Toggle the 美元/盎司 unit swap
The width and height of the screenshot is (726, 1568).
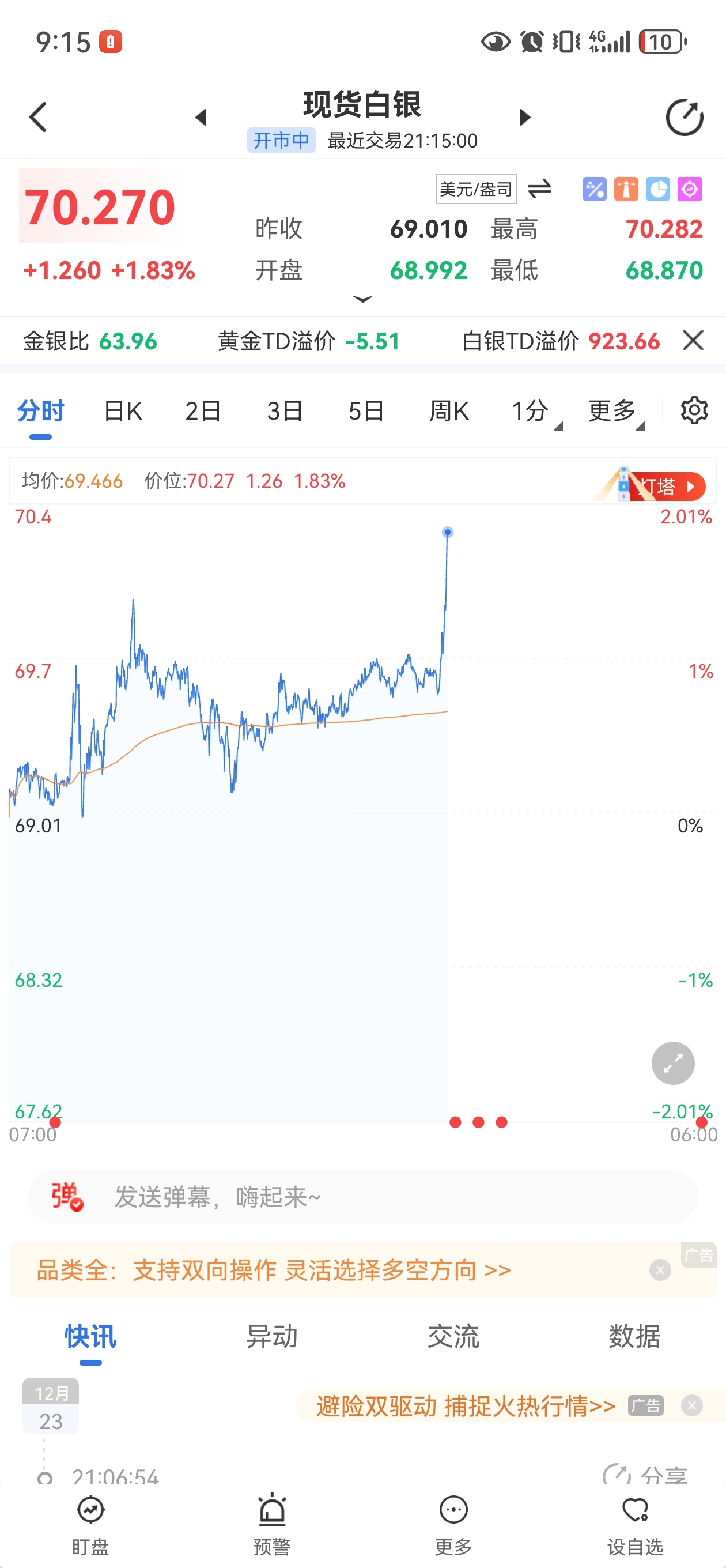click(539, 189)
